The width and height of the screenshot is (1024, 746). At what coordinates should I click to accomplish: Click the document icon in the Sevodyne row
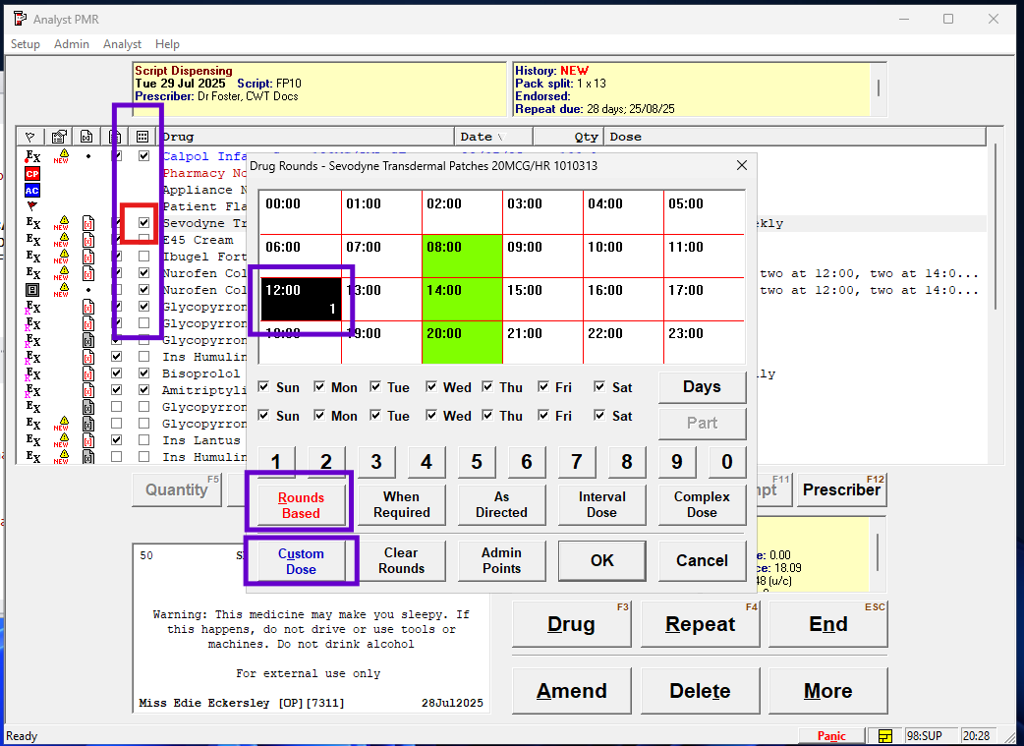coord(88,224)
